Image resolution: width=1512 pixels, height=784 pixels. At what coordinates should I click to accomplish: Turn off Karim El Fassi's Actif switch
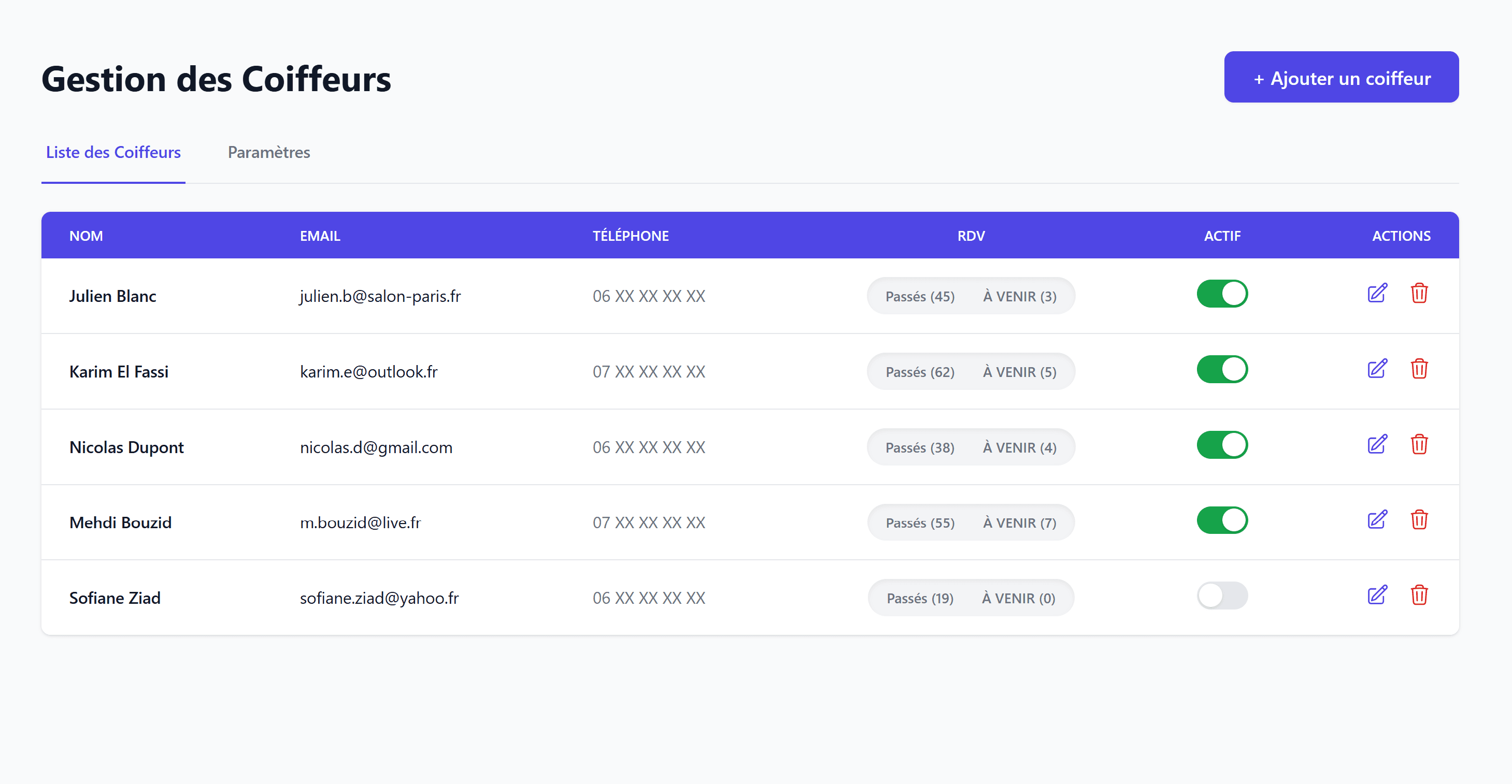coord(1222,369)
